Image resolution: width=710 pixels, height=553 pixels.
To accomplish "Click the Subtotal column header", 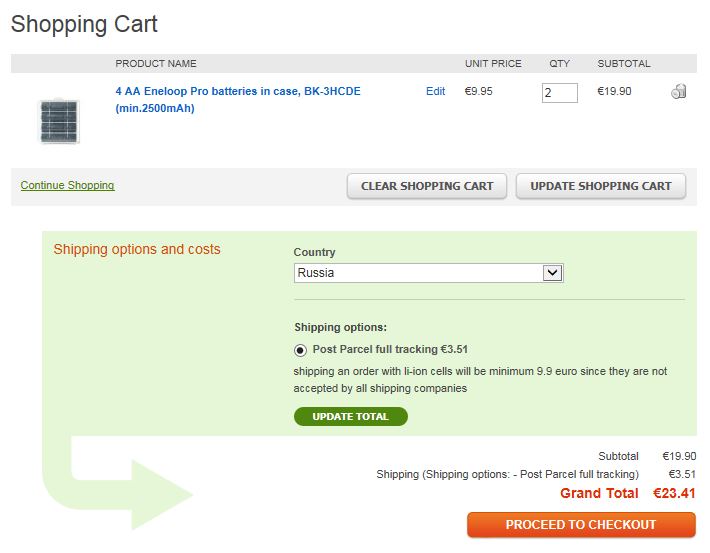I will click(x=623, y=63).
